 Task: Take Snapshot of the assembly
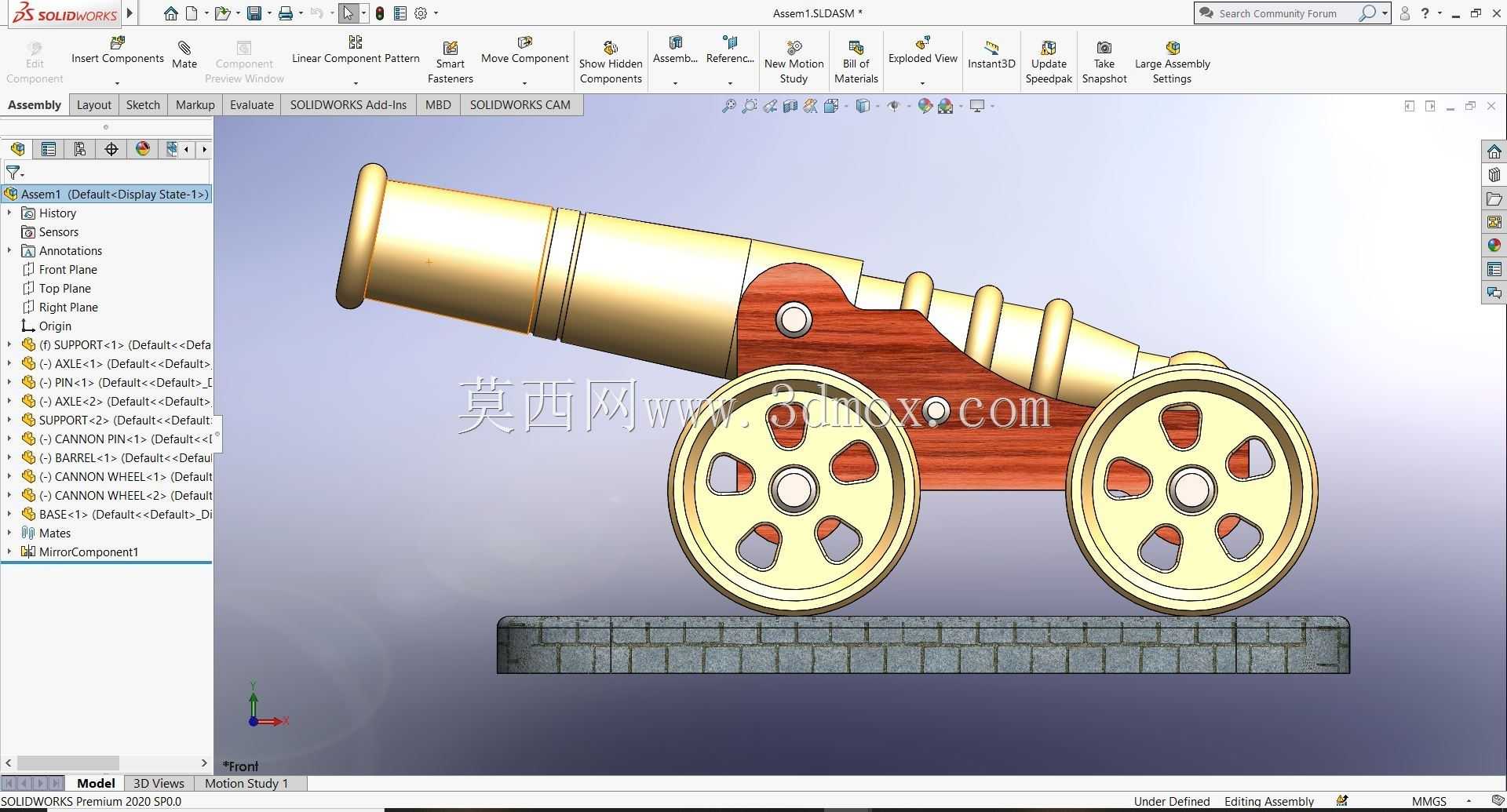(1104, 62)
